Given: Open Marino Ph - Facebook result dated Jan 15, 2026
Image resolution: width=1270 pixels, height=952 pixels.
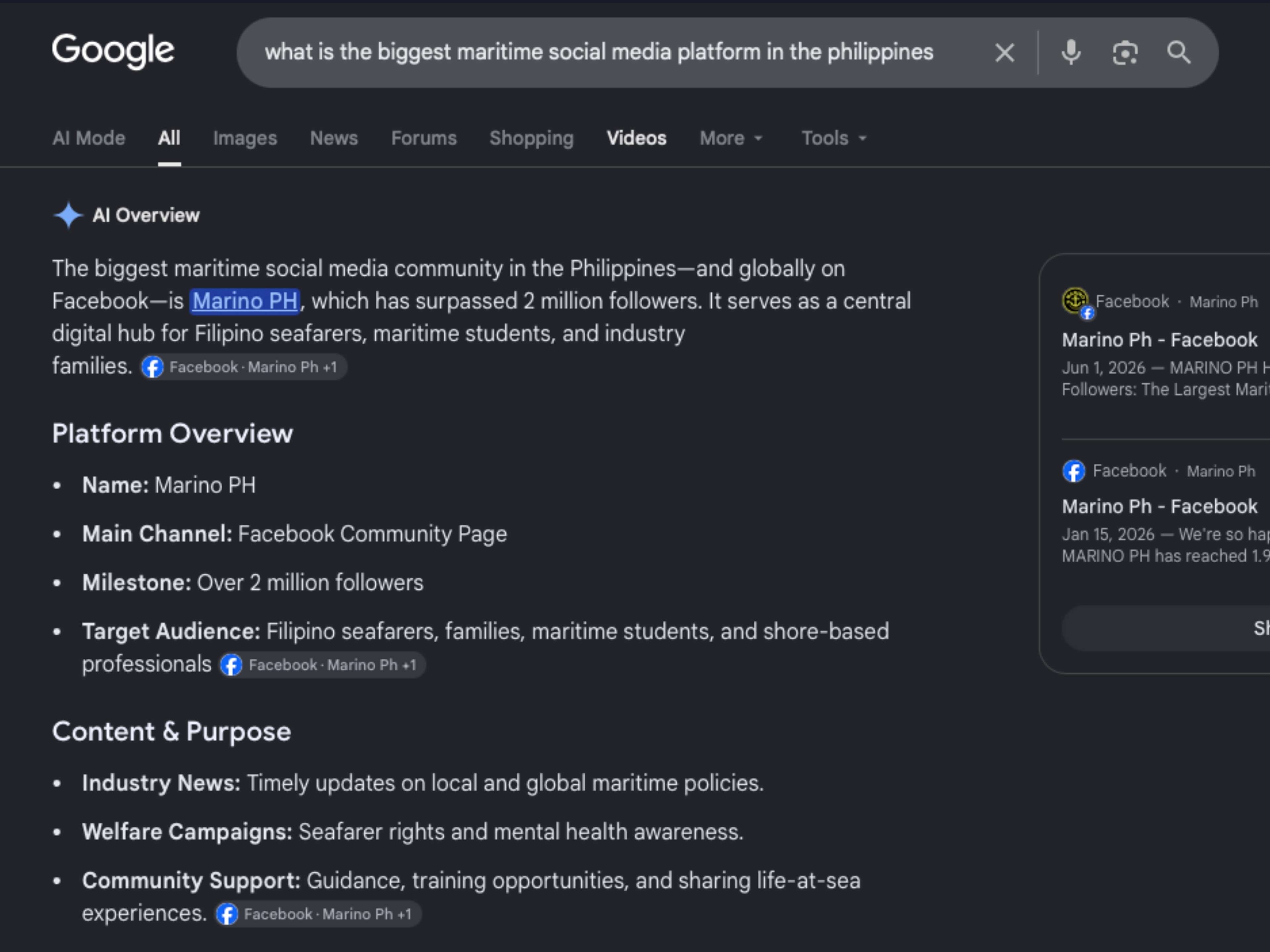Looking at the screenshot, I should (1159, 506).
